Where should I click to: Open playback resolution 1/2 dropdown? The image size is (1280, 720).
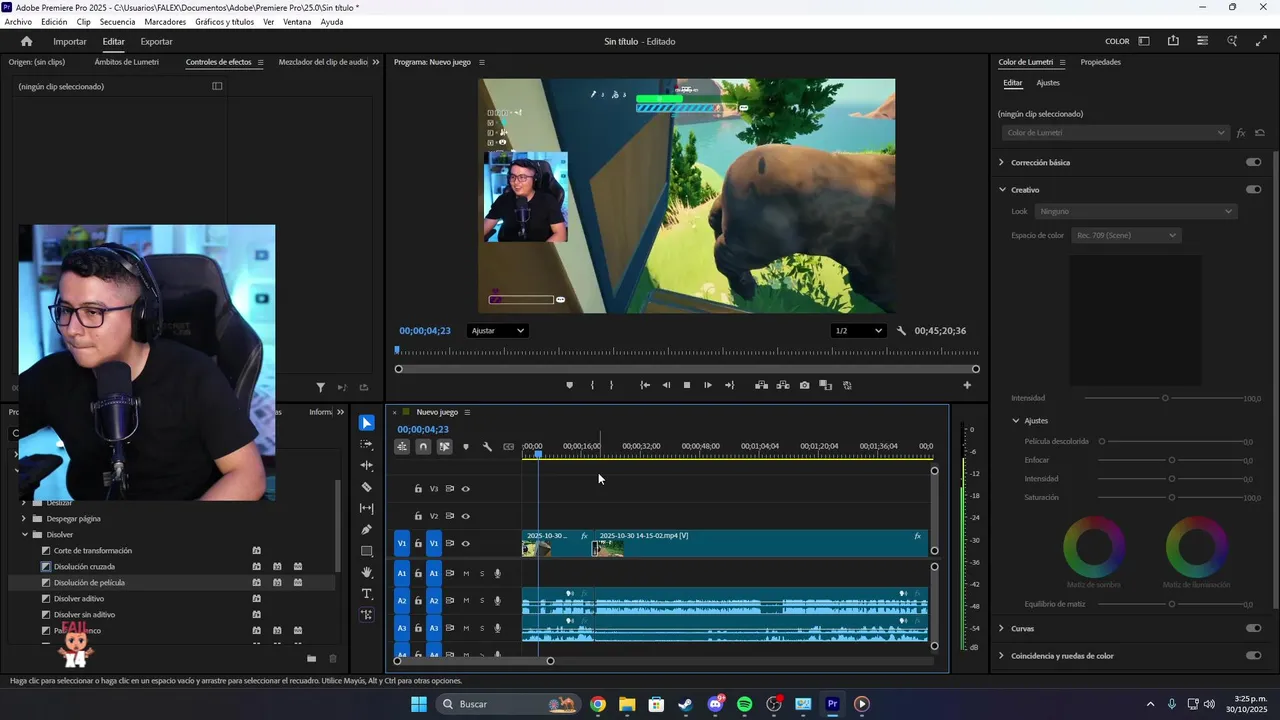click(859, 331)
